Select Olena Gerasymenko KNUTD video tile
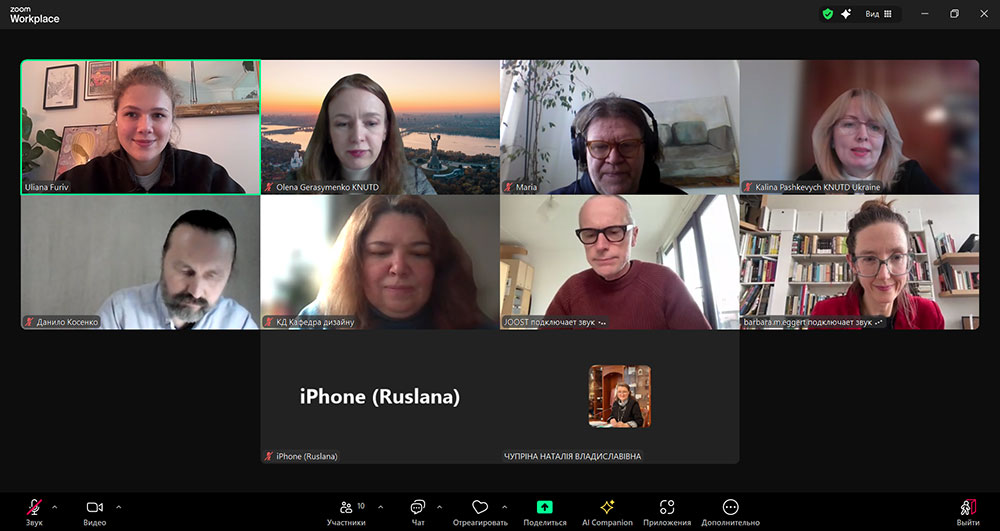 [380, 127]
